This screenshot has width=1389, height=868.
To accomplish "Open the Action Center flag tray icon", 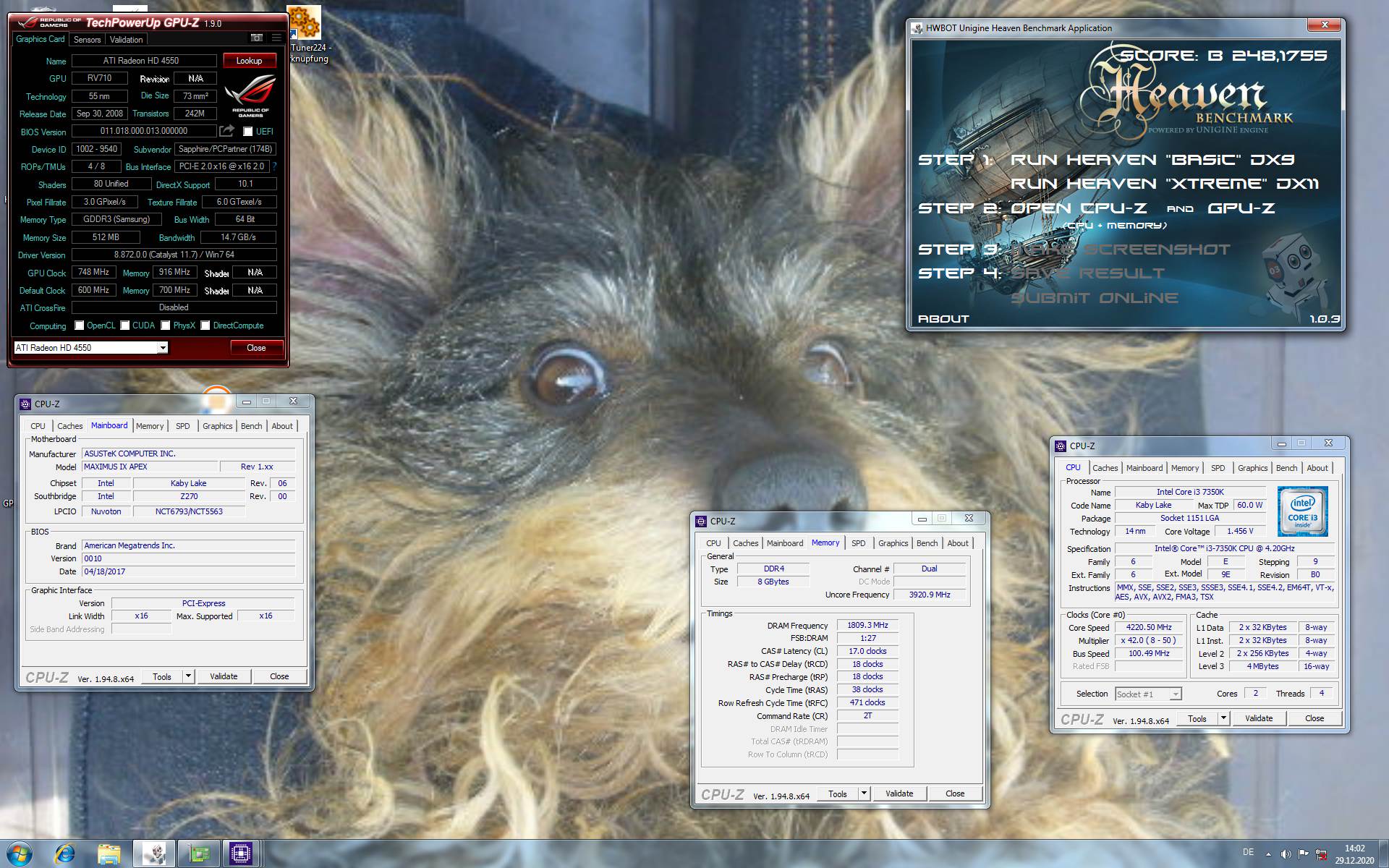I will [x=1304, y=854].
